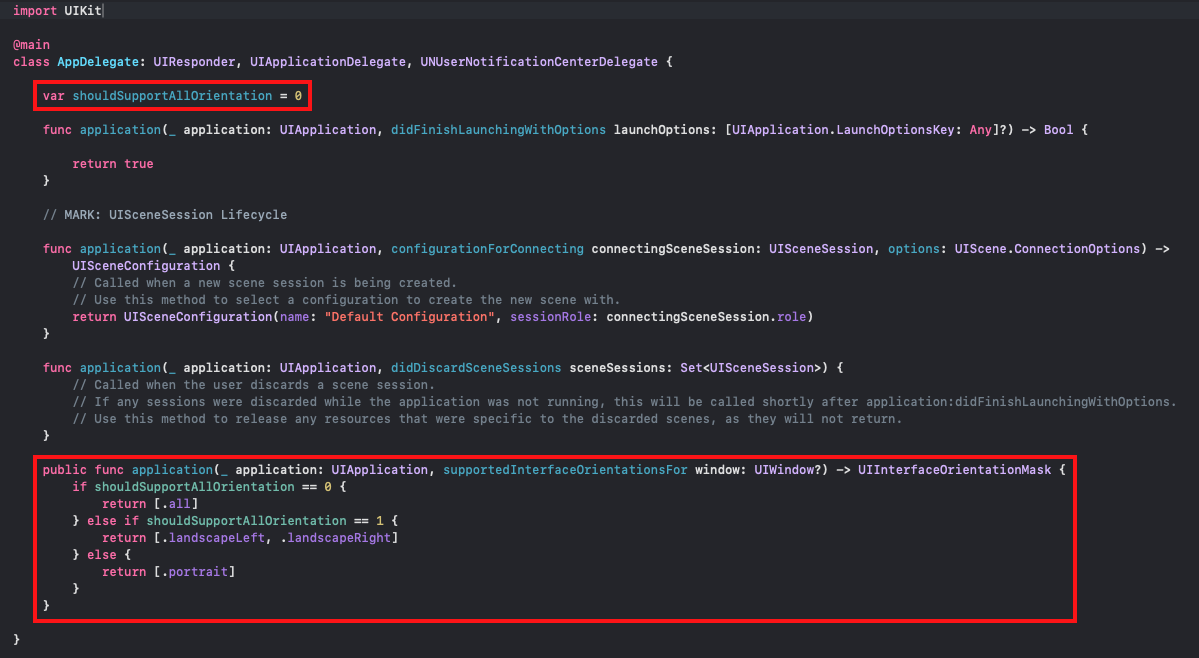Click the AppDelegate class name
Image resolution: width=1199 pixels, height=658 pixels.
(x=98, y=61)
